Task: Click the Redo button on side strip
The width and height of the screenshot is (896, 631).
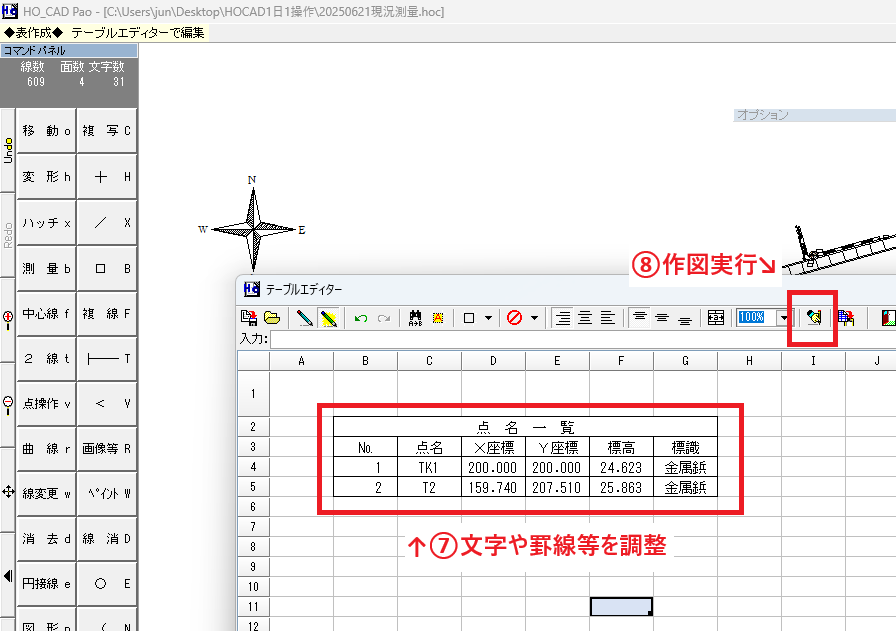Action: click(8, 235)
